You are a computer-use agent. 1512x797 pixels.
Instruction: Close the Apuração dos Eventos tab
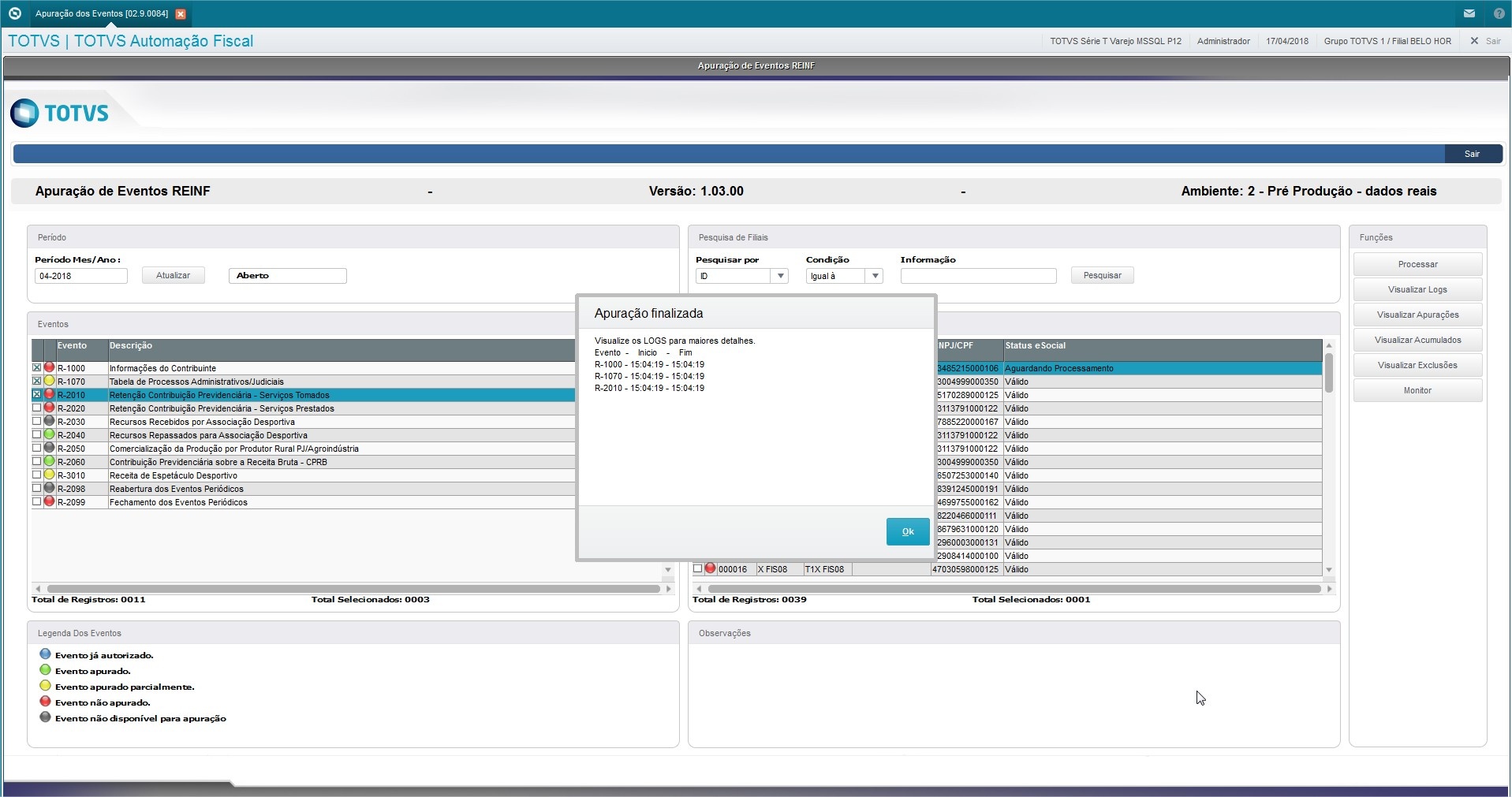point(181,14)
